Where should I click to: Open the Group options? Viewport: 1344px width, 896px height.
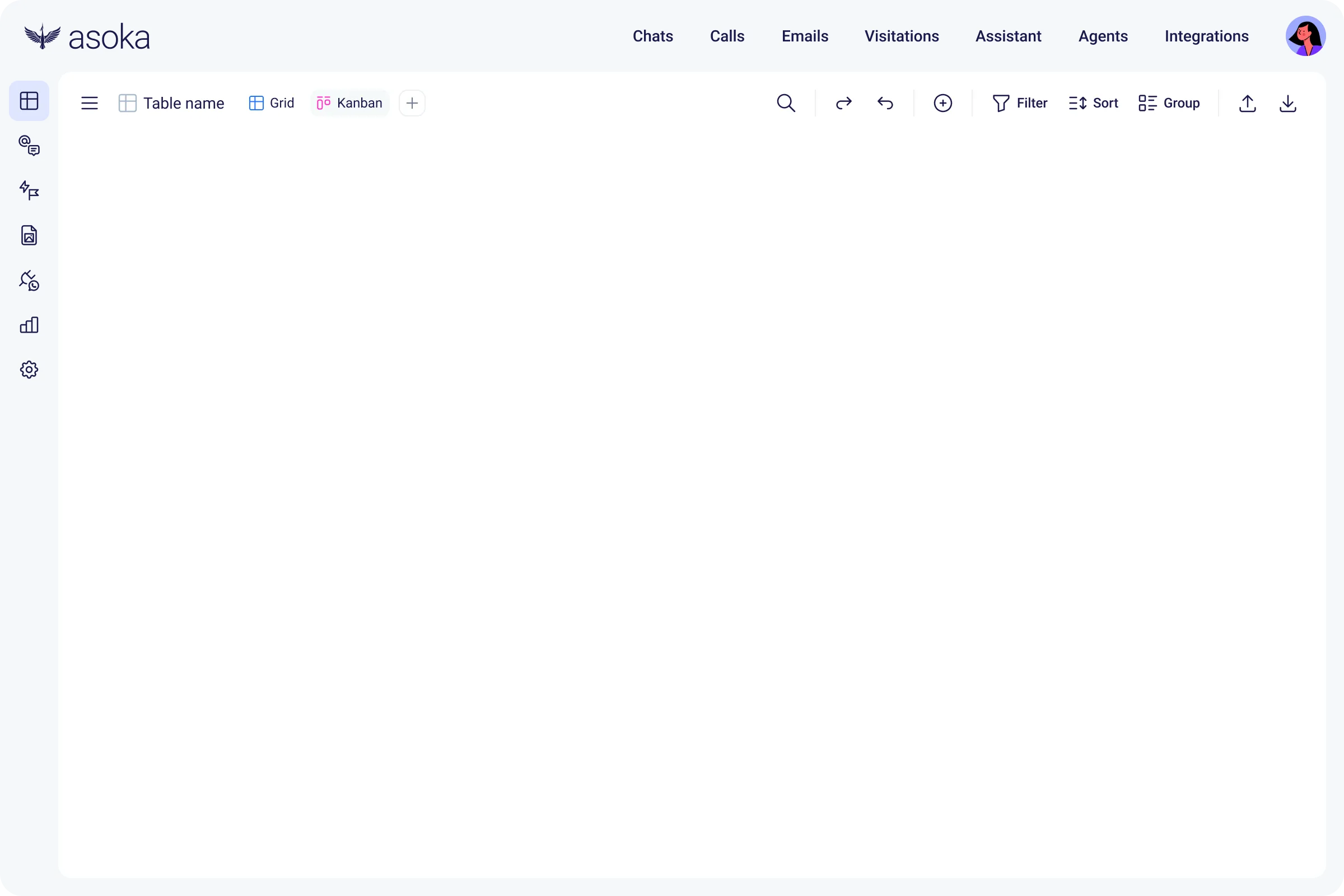pyautogui.click(x=1169, y=104)
